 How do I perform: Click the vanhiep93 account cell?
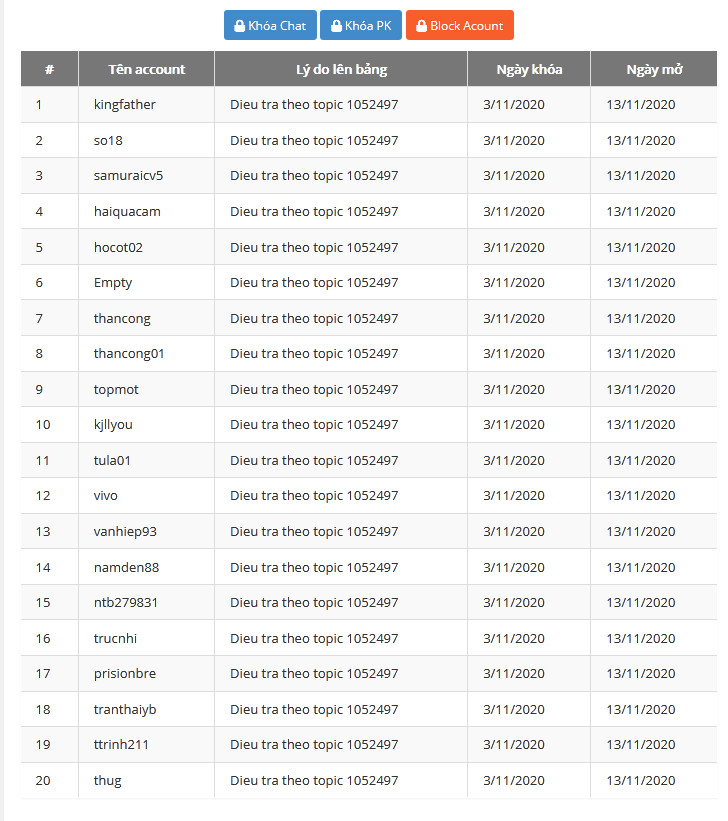point(125,532)
